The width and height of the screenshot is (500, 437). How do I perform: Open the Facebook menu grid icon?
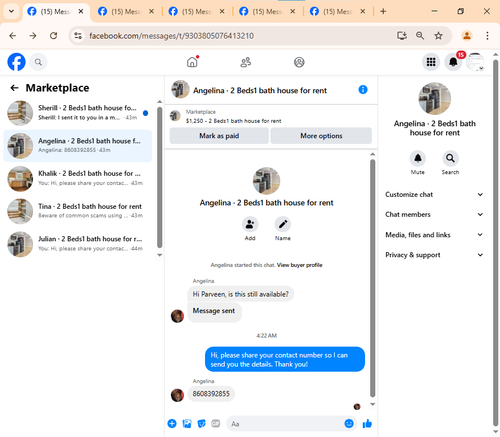[431, 62]
